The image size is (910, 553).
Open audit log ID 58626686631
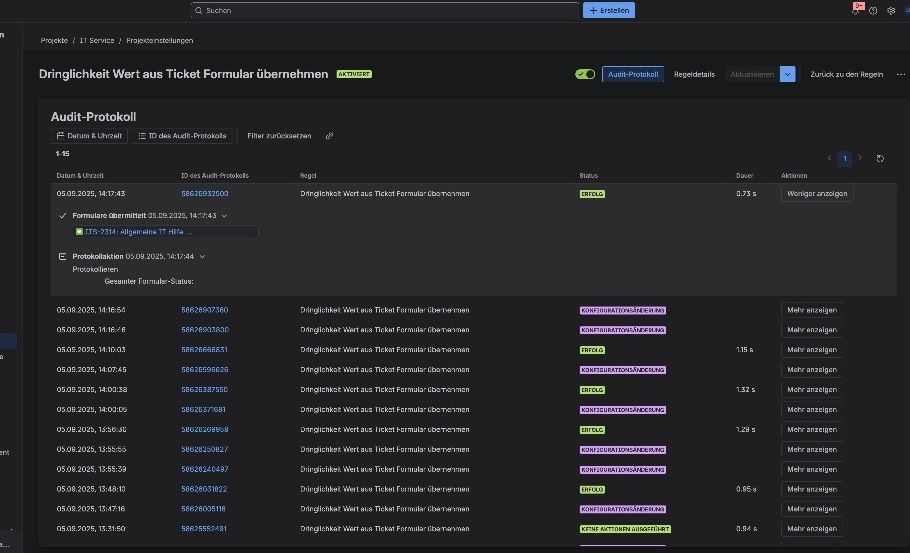[204, 349]
